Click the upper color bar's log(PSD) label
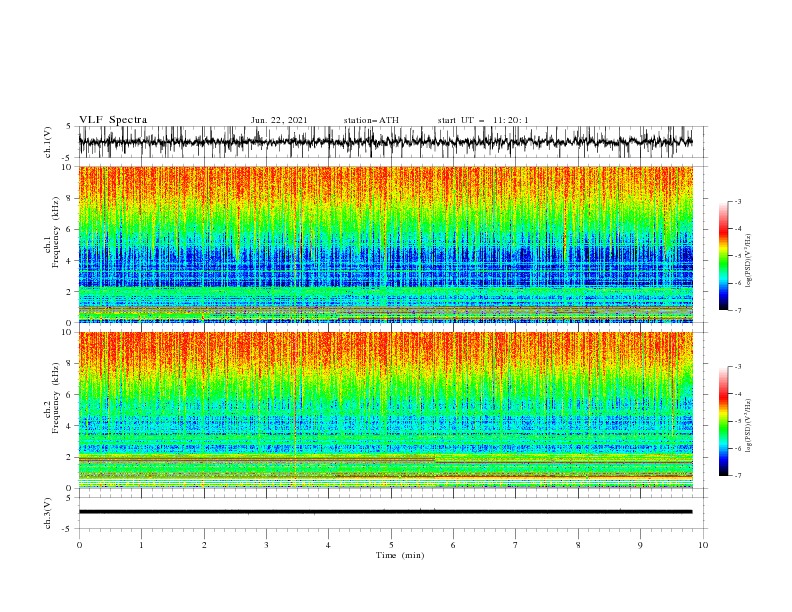 [749, 261]
